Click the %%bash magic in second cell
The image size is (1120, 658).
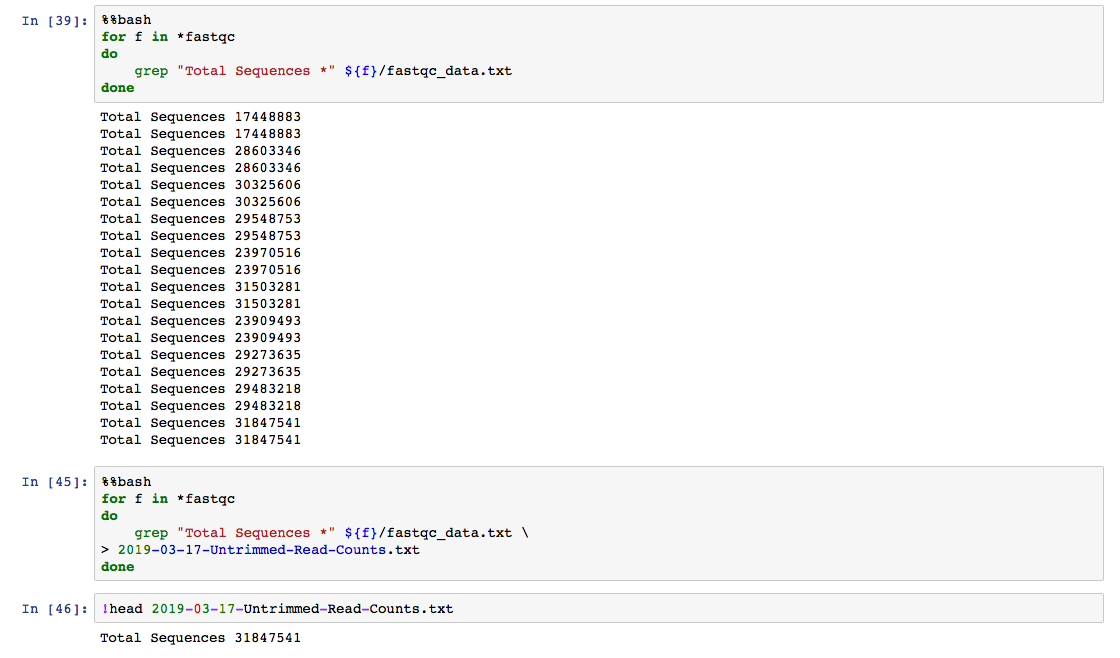(x=120, y=481)
